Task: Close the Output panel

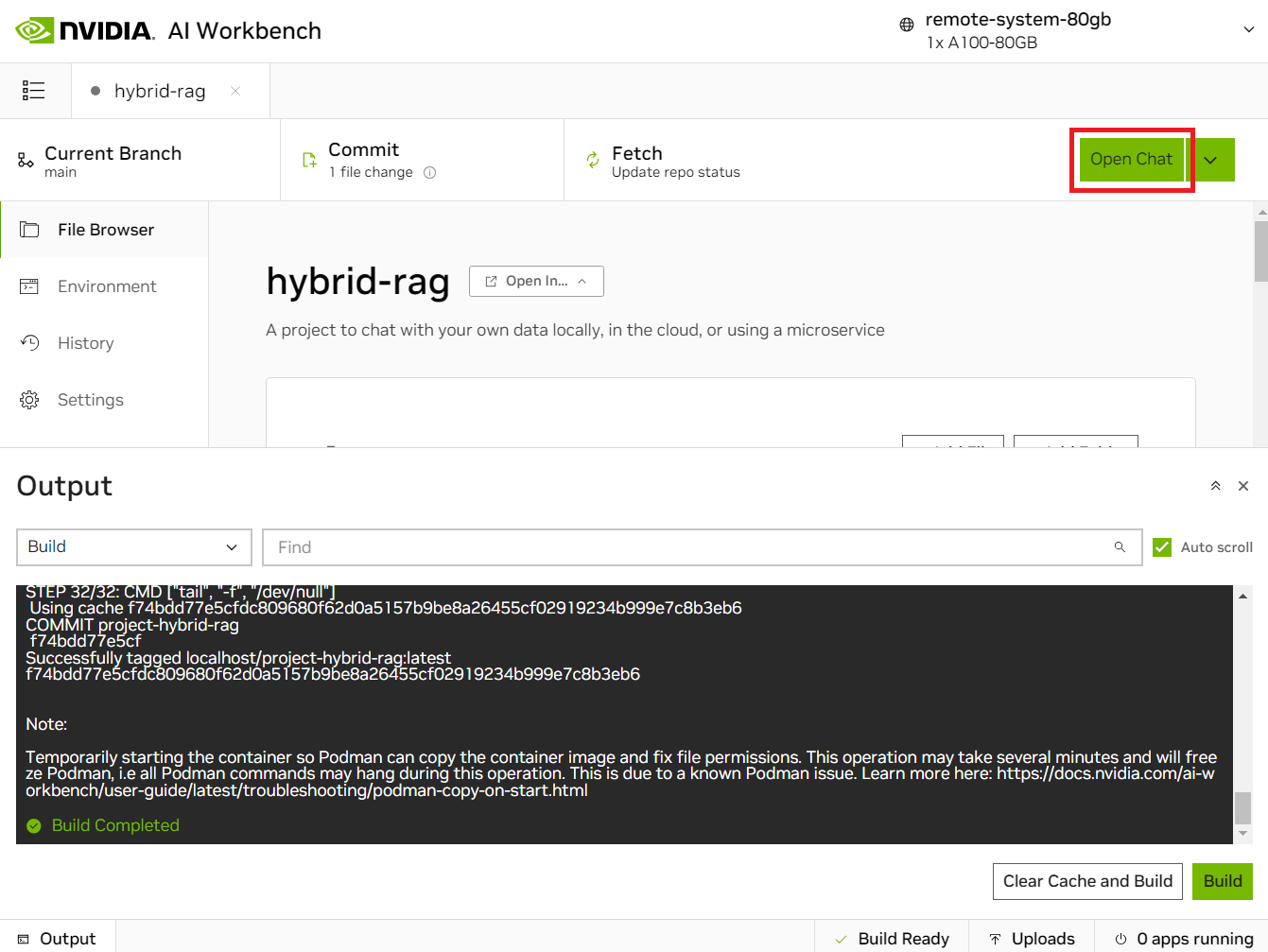Action: pyautogui.click(x=1243, y=486)
